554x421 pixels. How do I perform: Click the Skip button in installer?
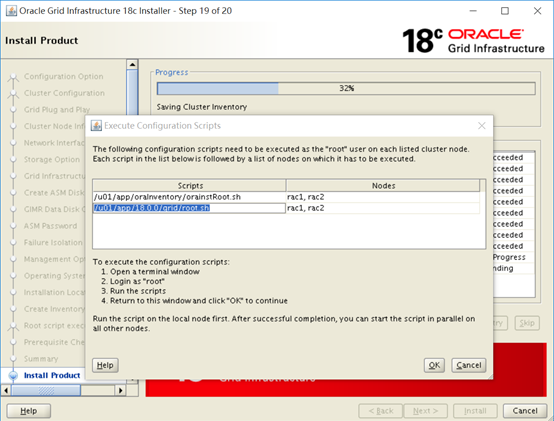[527, 323]
